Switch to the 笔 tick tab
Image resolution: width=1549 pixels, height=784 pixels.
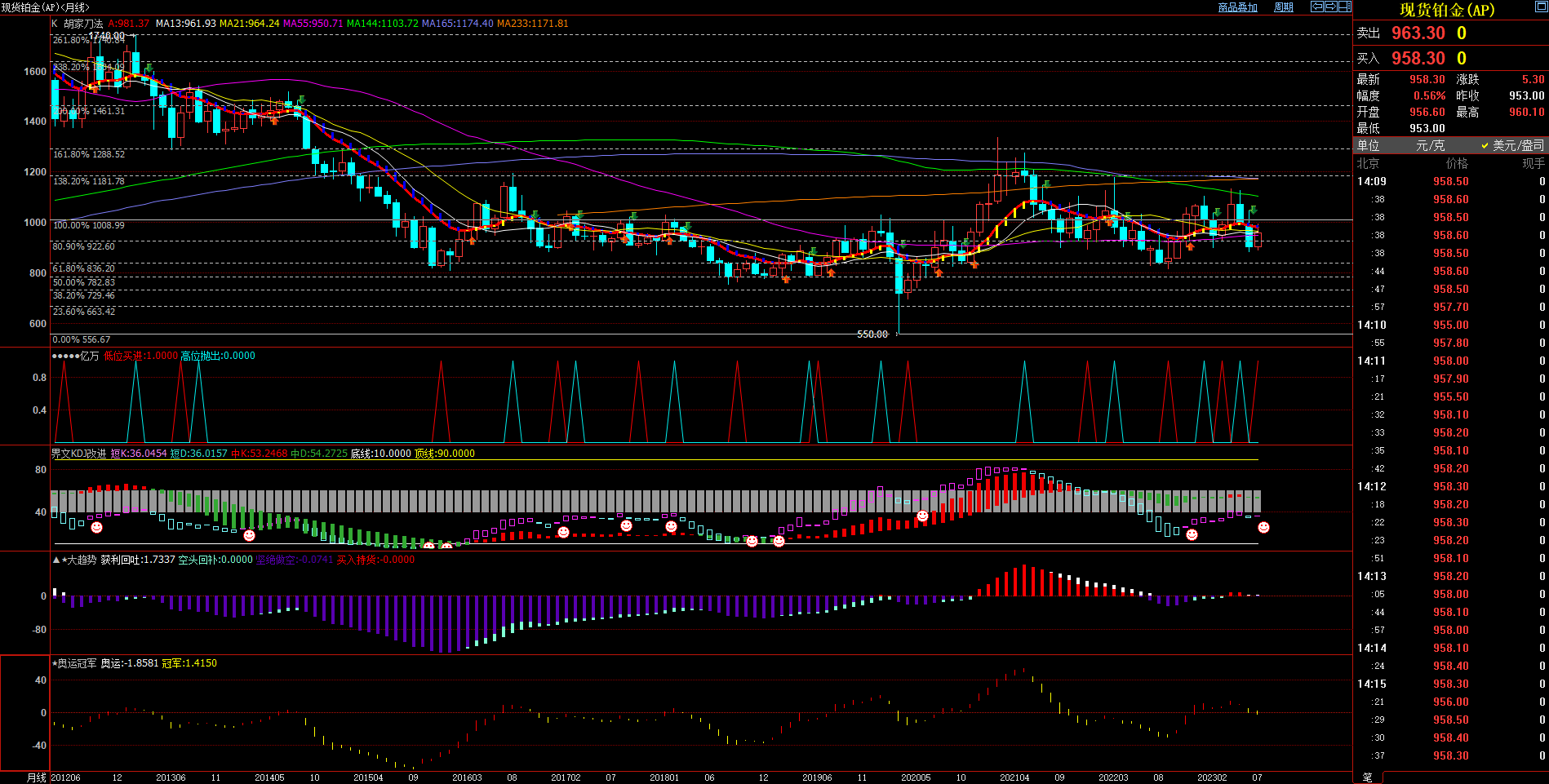click(1368, 777)
